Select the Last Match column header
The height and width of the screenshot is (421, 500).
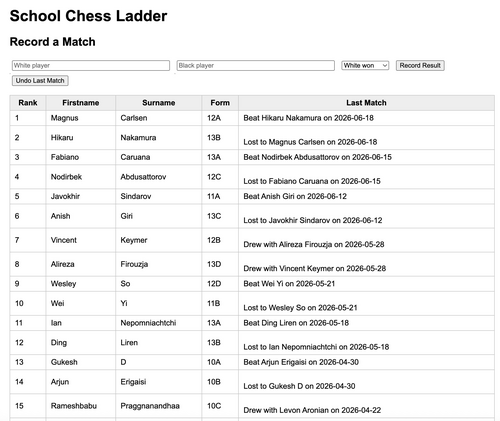click(x=366, y=103)
